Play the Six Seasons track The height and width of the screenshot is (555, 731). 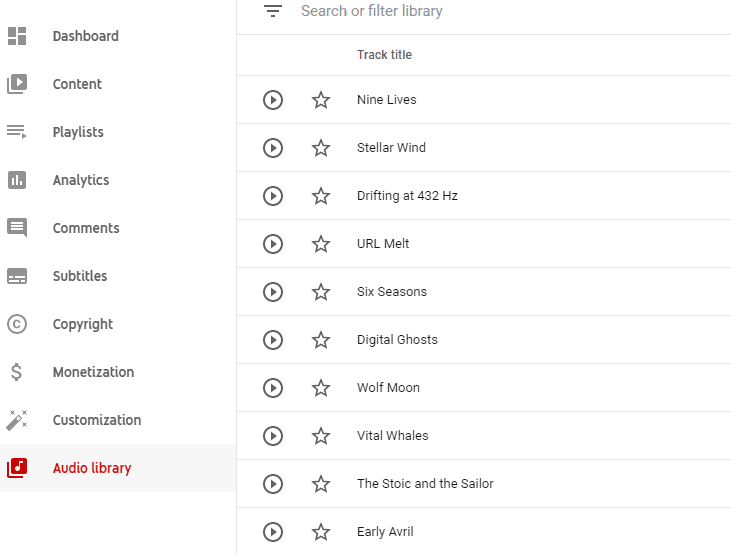coord(273,292)
